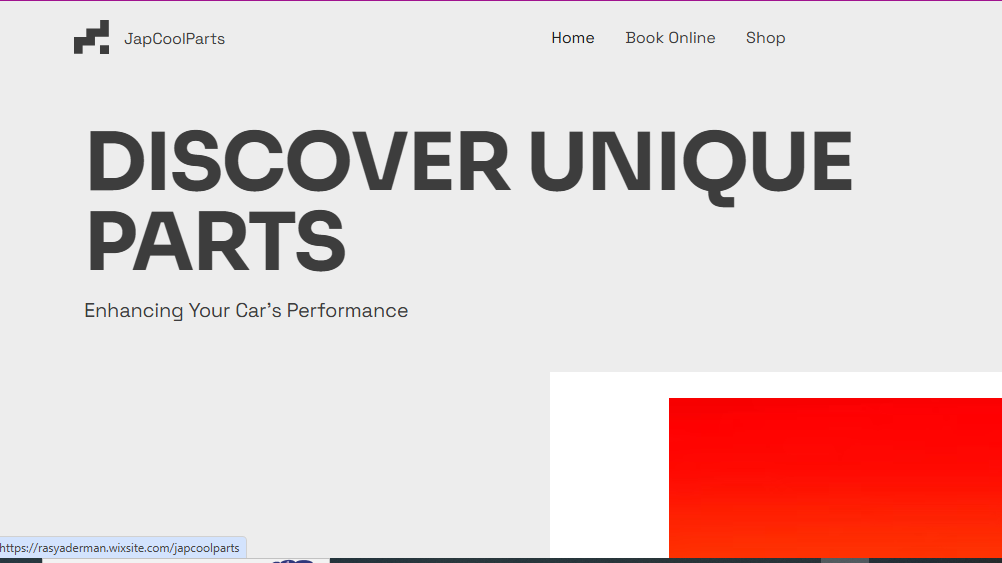Click "Your Car's" in the tagline
The height and width of the screenshot is (563, 1002).
[235, 311]
